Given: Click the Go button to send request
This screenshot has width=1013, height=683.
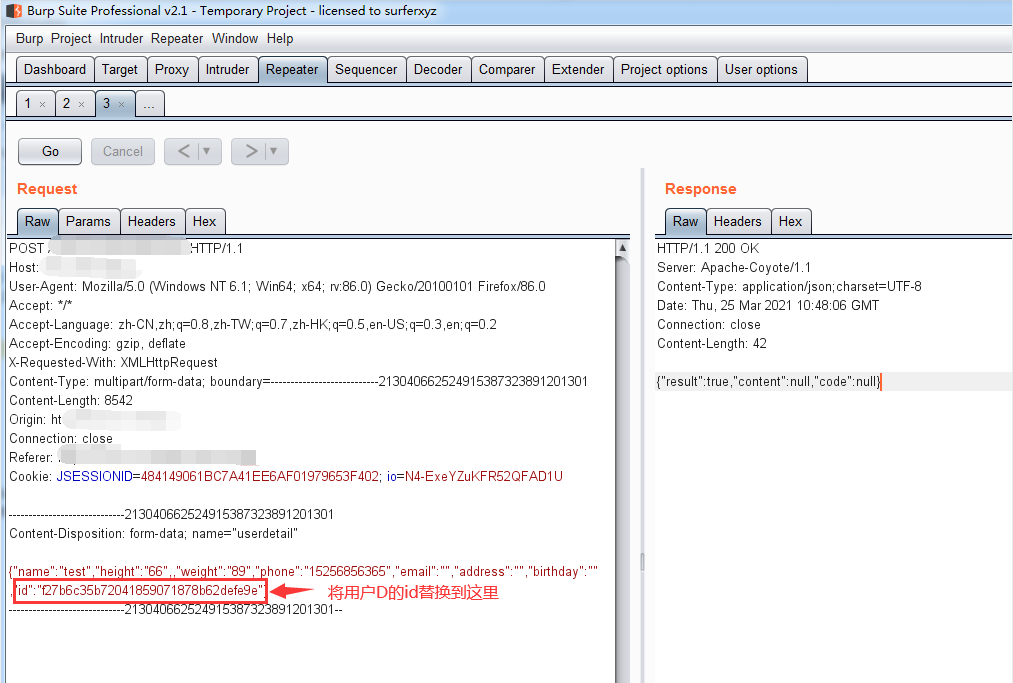Looking at the screenshot, I should (50, 151).
